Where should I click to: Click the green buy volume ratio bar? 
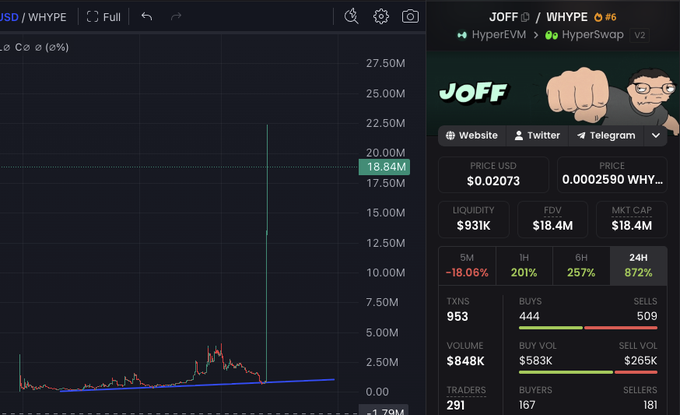pyautogui.click(x=566, y=372)
